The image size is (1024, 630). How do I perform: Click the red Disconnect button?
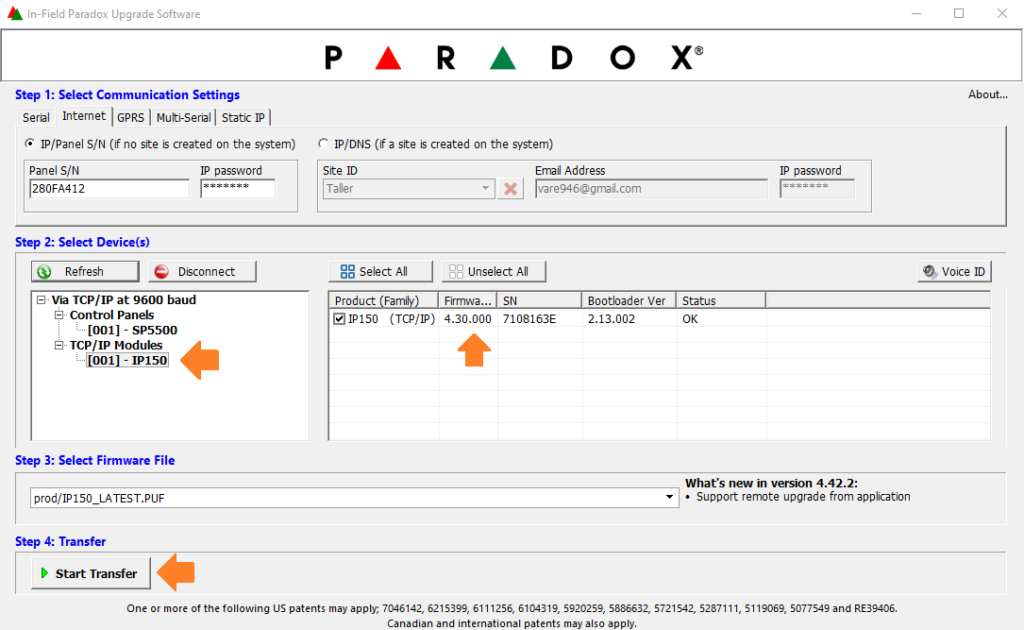pyautogui.click(x=202, y=272)
